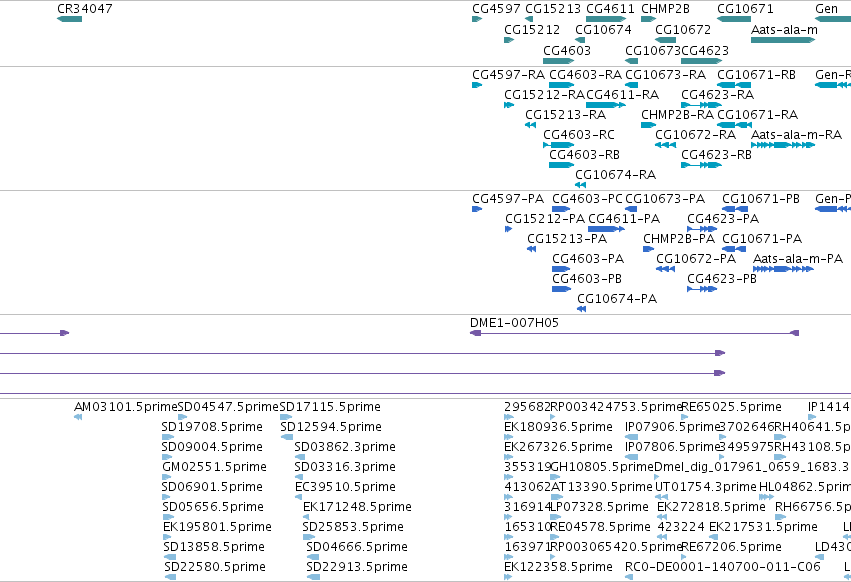The width and height of the screenshot is (851, 582).
Task: Click protein CG10671-PA
Action: pyautogui.click(x=734, y=249)
